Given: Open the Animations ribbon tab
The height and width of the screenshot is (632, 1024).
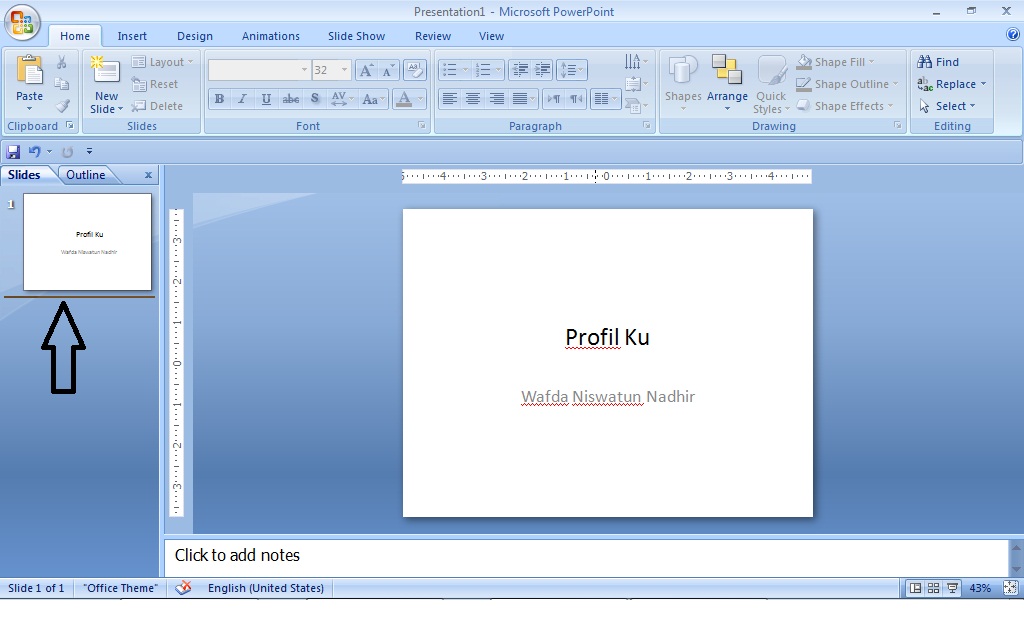Looking at the screenshot, I should click(270, 35).
